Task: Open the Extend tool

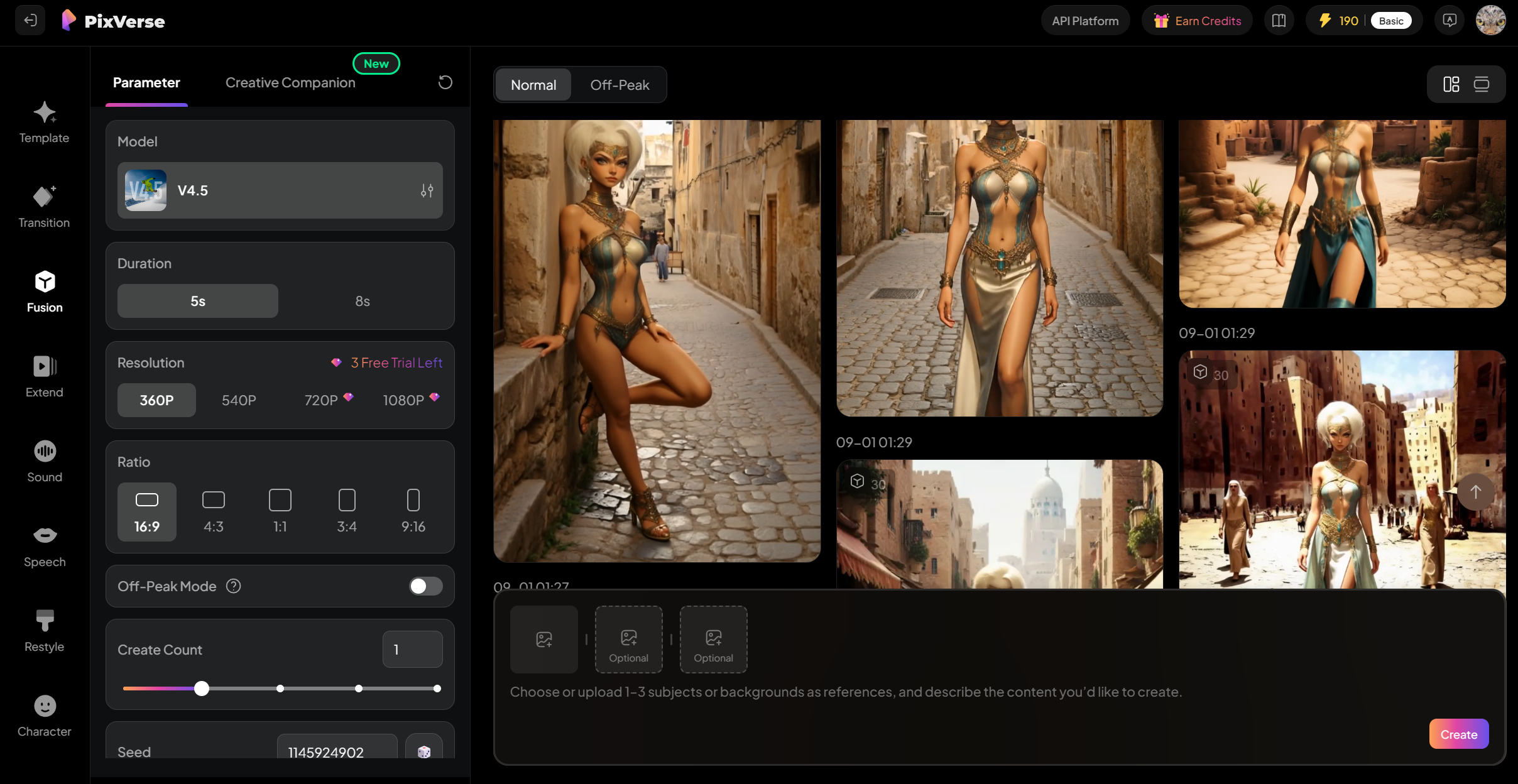Action: (x=44, y=377)
